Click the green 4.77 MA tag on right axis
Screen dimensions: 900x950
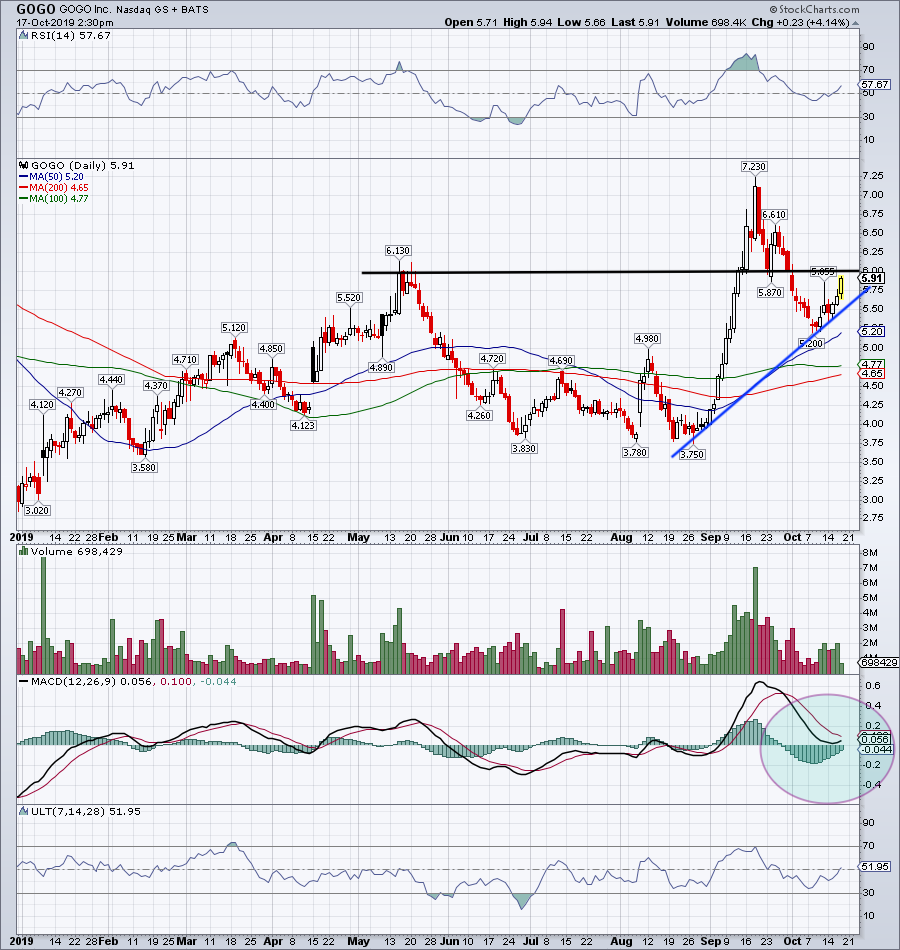(x=872, y=364)
